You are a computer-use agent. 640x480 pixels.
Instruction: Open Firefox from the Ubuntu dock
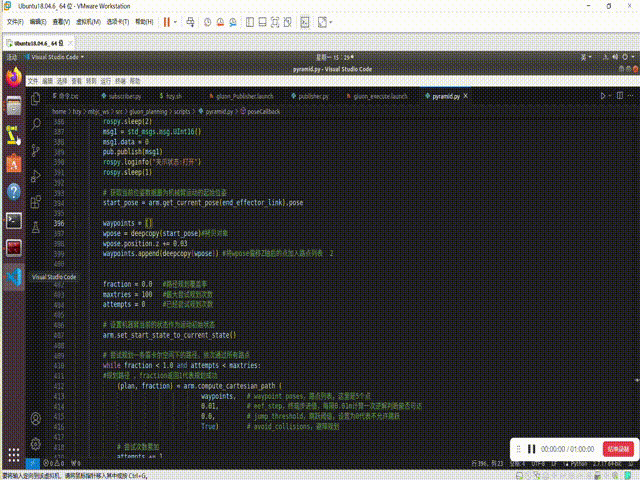[x=14, y=77]
